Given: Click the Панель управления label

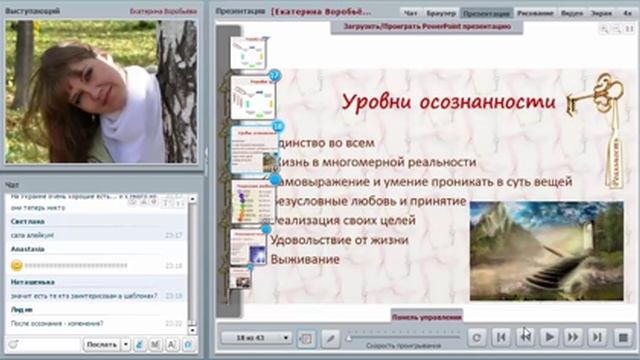Looking at the screenshot, I should 427,316.
